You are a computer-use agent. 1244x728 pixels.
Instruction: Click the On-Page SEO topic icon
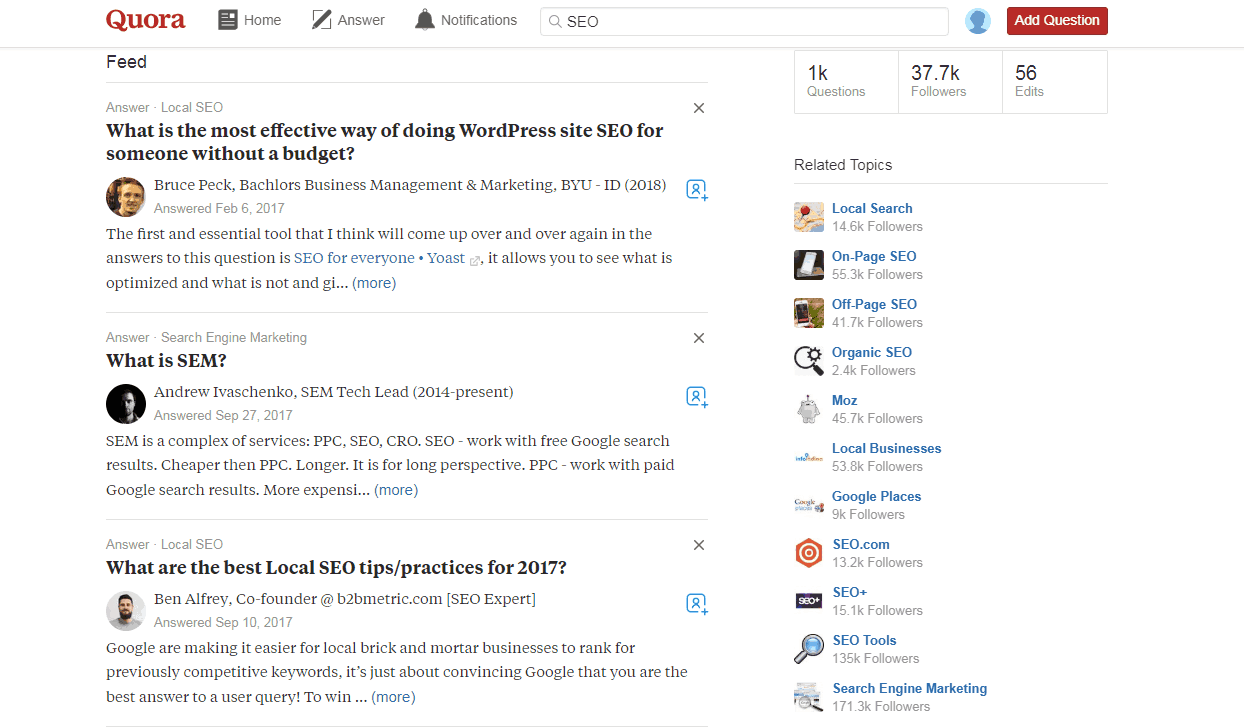pyautogui.click(x=809, y=265)
